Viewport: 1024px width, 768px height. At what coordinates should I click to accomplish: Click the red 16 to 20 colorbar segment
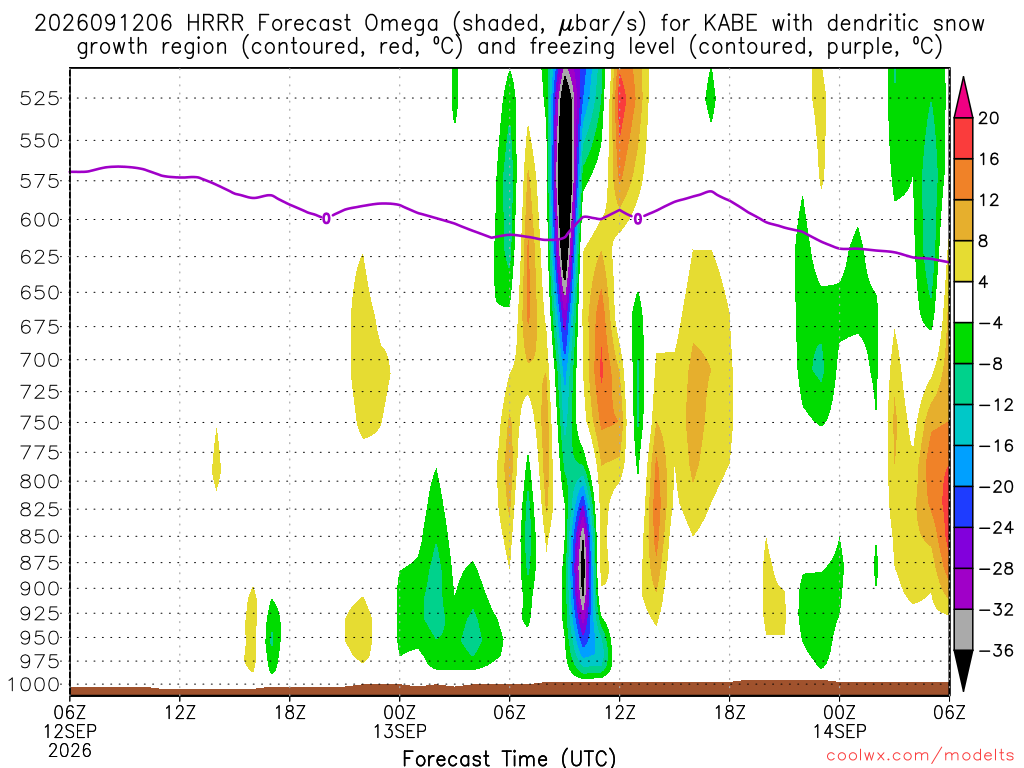[963, 138]
